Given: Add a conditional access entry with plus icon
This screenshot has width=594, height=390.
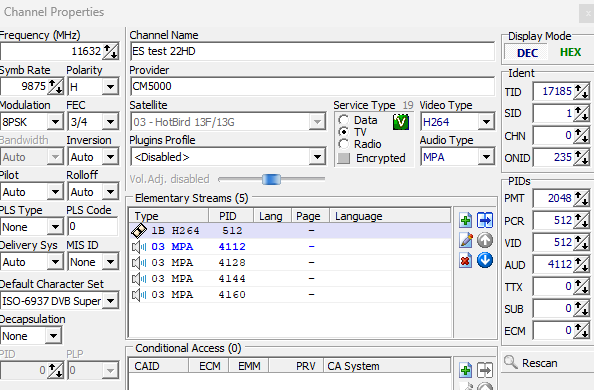Looking at the screenshot, I should [x=466, y=370].
